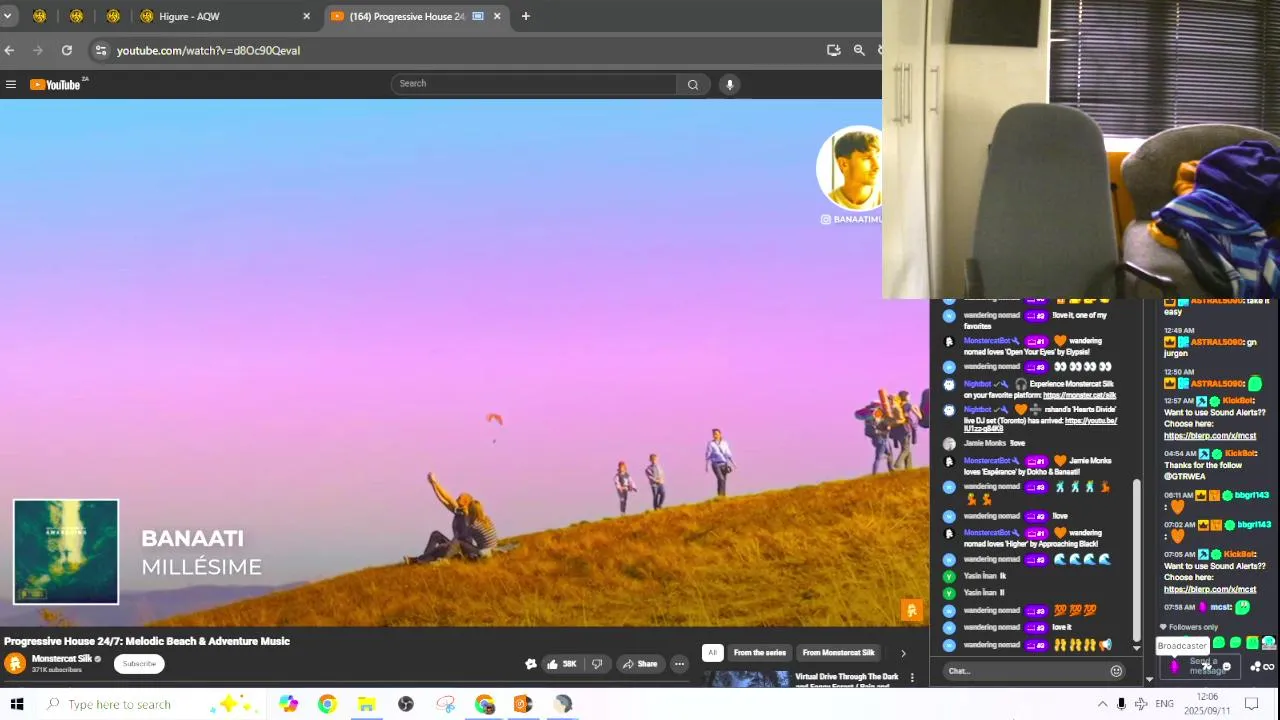
Task: View site information in the address bar
Action: click(x=100, y=50)
